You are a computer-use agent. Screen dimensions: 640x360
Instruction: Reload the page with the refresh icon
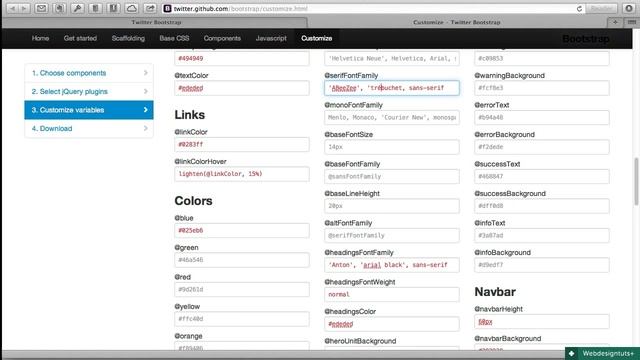pos(579,9)
